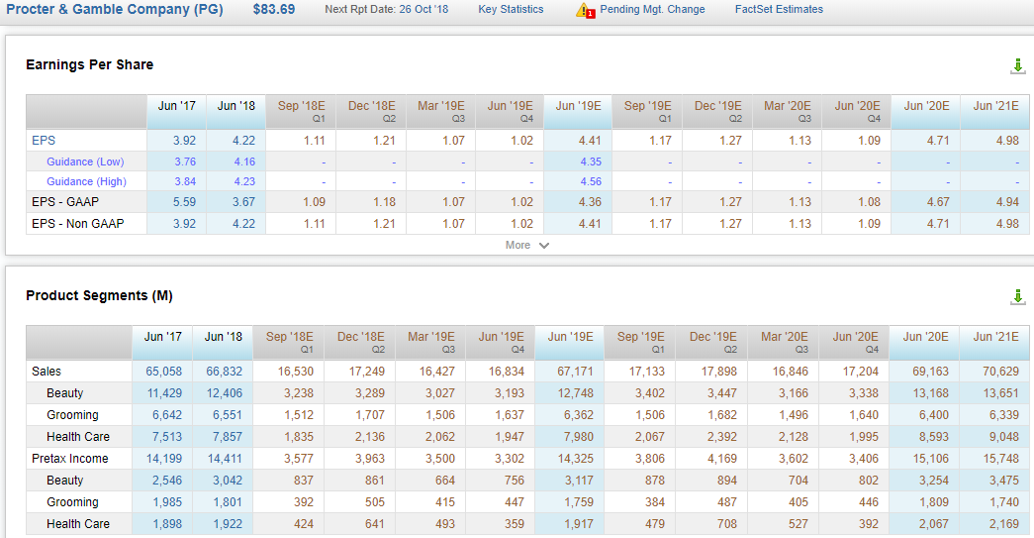Click the Sep '19E Q1 header in Product Segments
The image size is (1034, 538).
click(x=640, y=342)
